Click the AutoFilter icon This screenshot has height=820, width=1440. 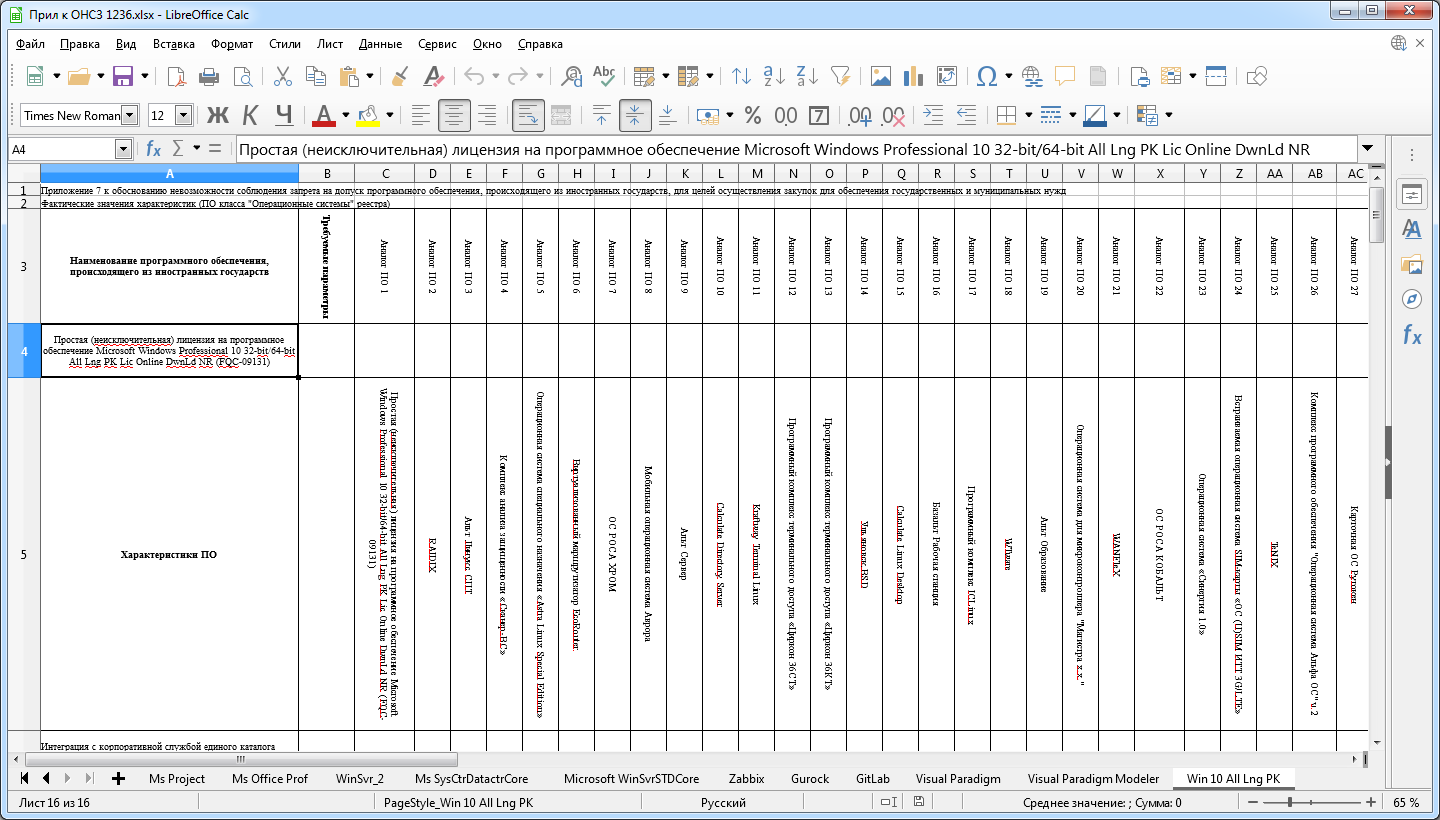pos(840,76)
